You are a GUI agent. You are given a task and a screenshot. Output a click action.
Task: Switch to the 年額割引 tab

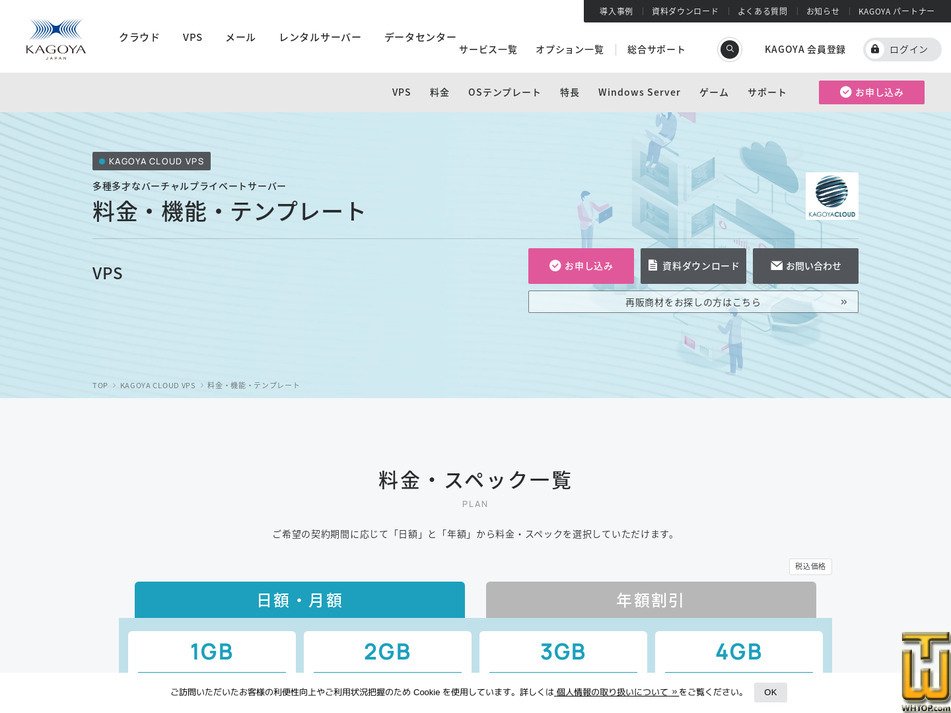(x=651, y=600)
